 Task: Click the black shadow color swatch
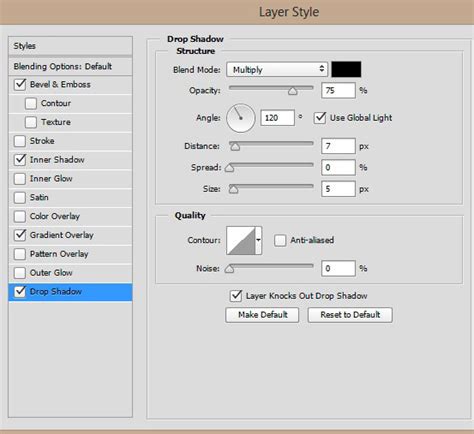pos(346,69)
